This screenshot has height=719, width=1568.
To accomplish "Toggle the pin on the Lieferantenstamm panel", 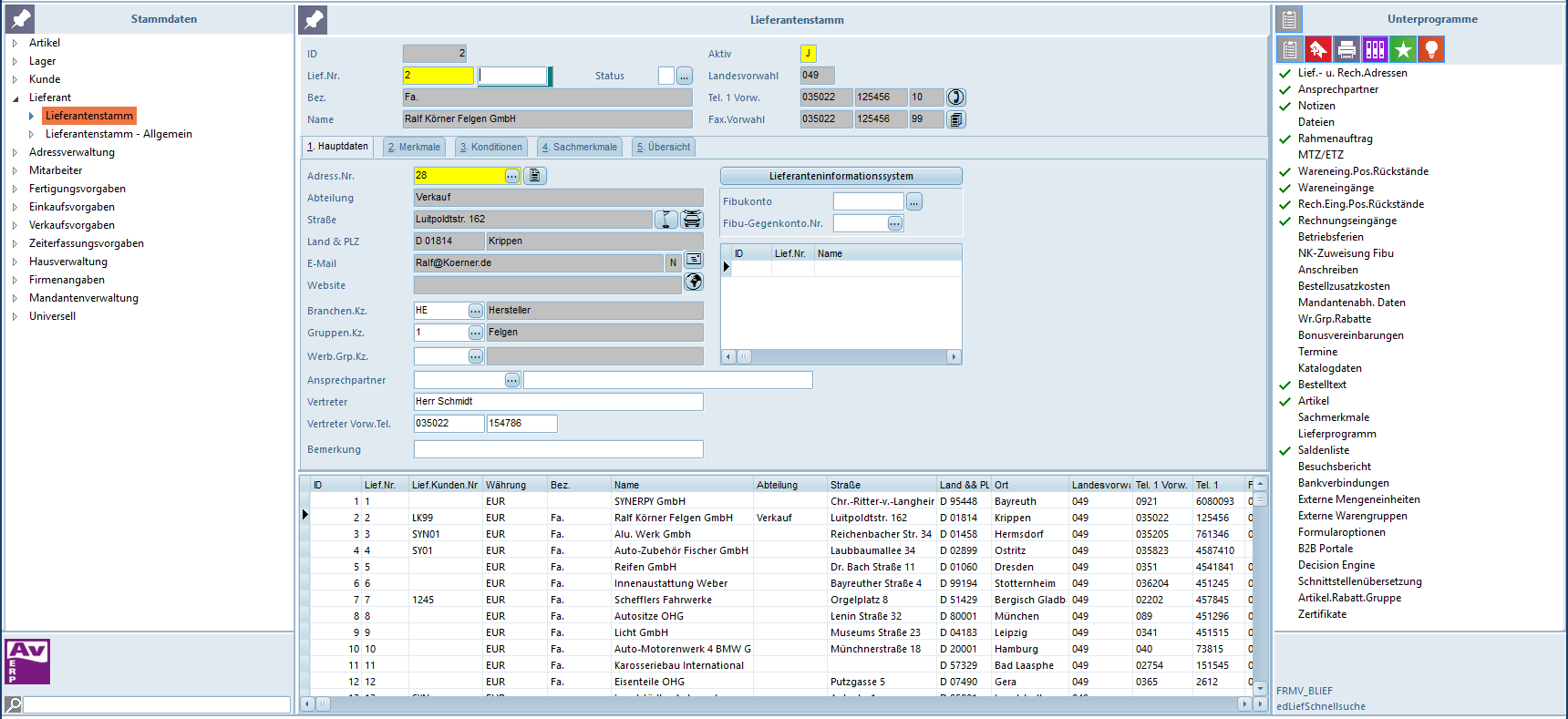I will 314,19.
